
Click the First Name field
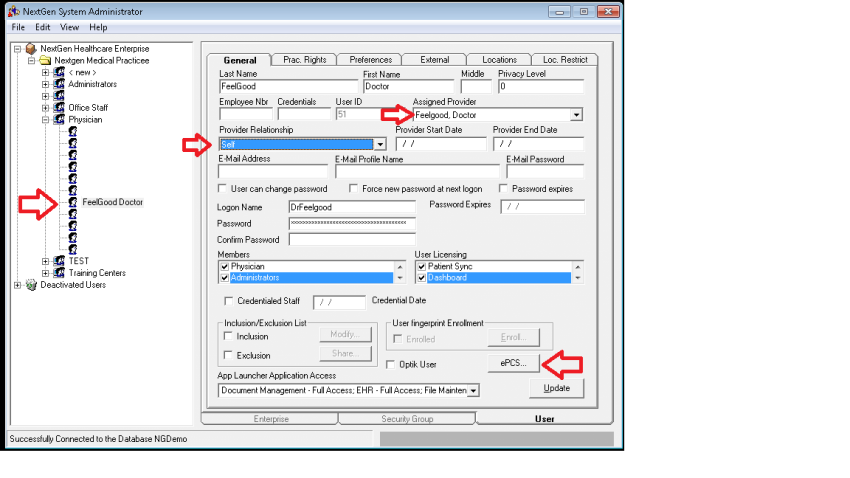pyautogui.click(x=409, y=86)
